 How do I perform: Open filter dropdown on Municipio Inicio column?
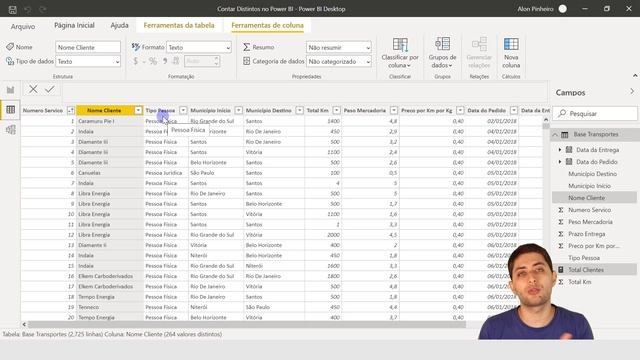click(239, 110)
